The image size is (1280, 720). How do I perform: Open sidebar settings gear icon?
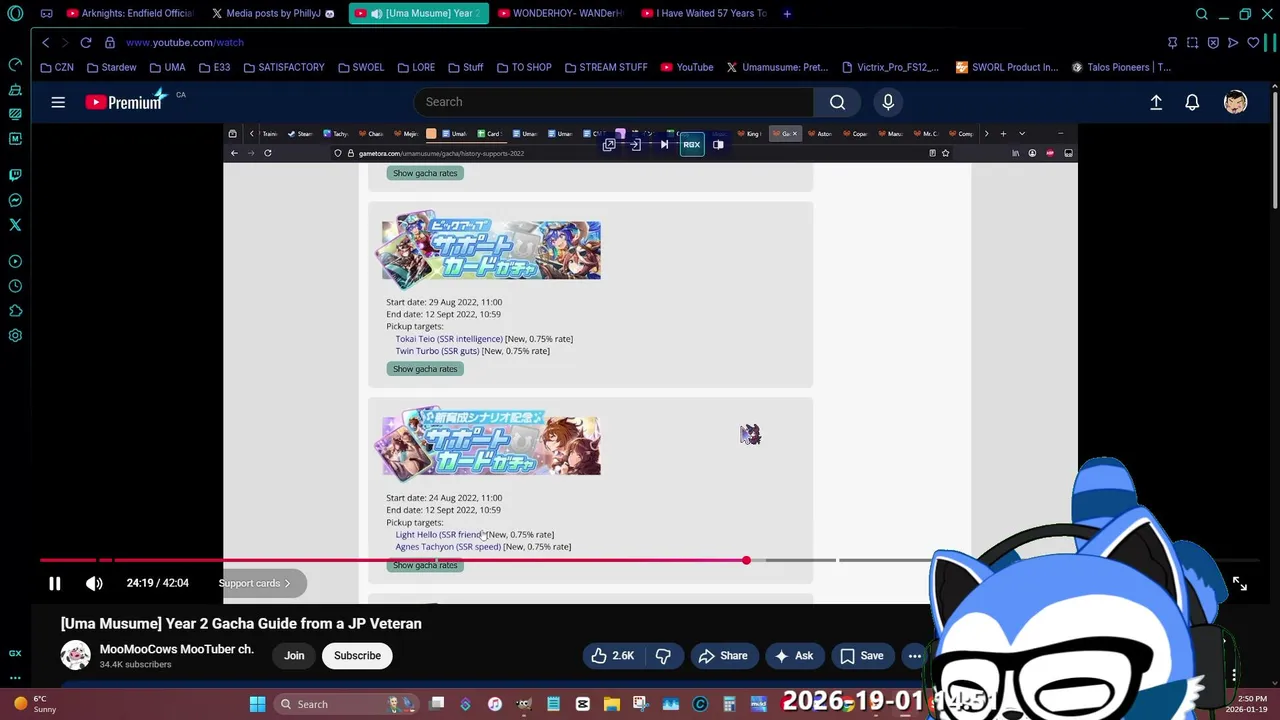(15, 336)
